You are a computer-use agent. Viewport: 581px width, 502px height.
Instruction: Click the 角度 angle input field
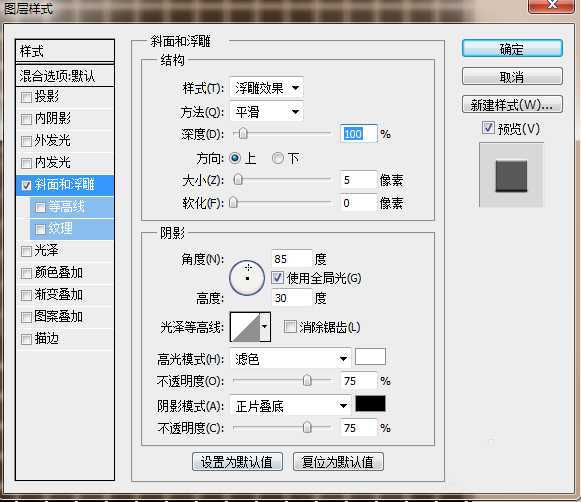coord(292,259)
